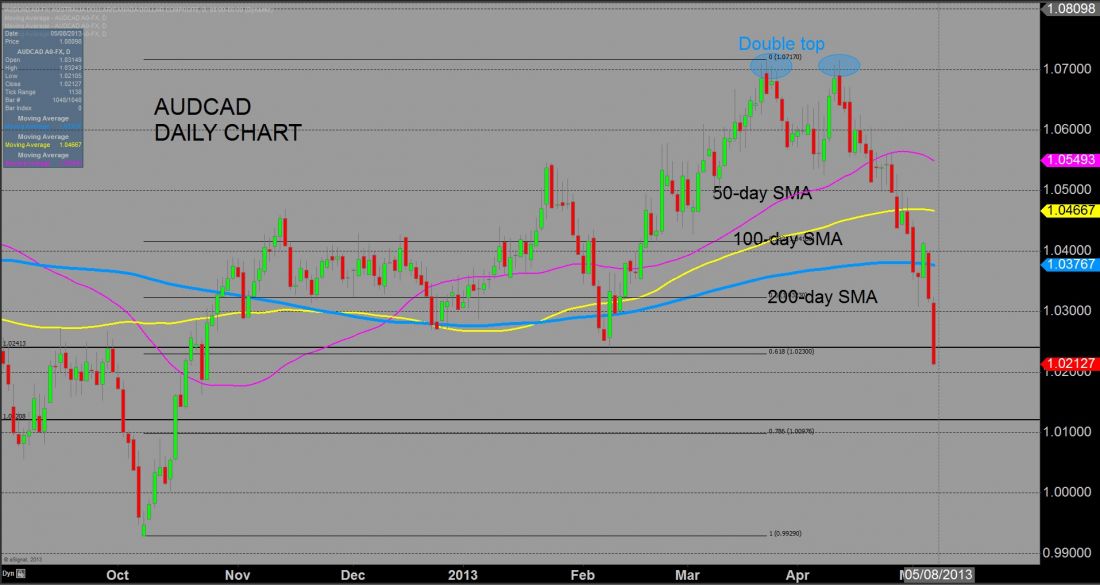Click the 200-day SMA label
This screenshot has width=1100, height=585.
click(822, 297)
